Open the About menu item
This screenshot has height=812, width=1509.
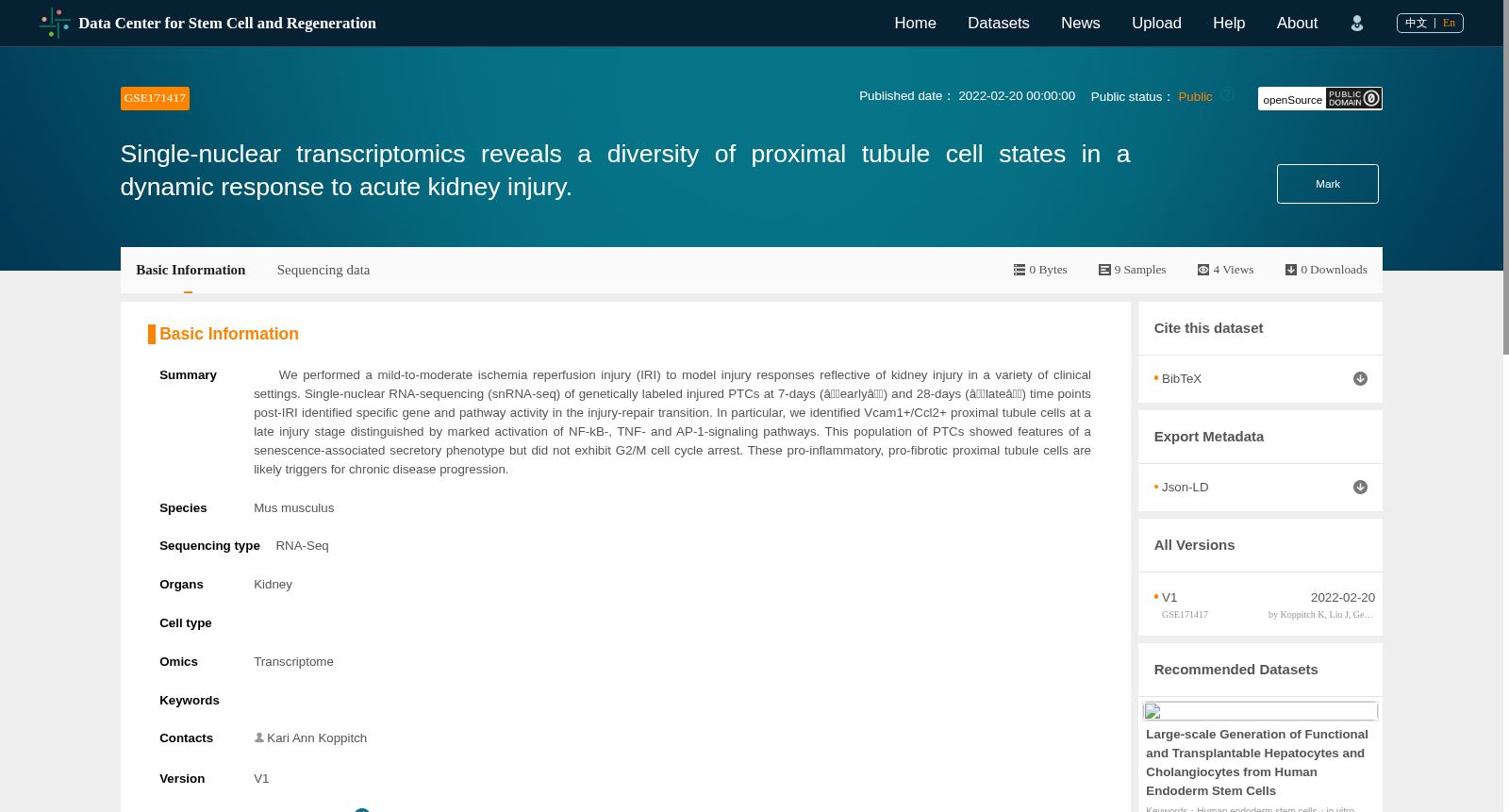(x=1297, y=23)
